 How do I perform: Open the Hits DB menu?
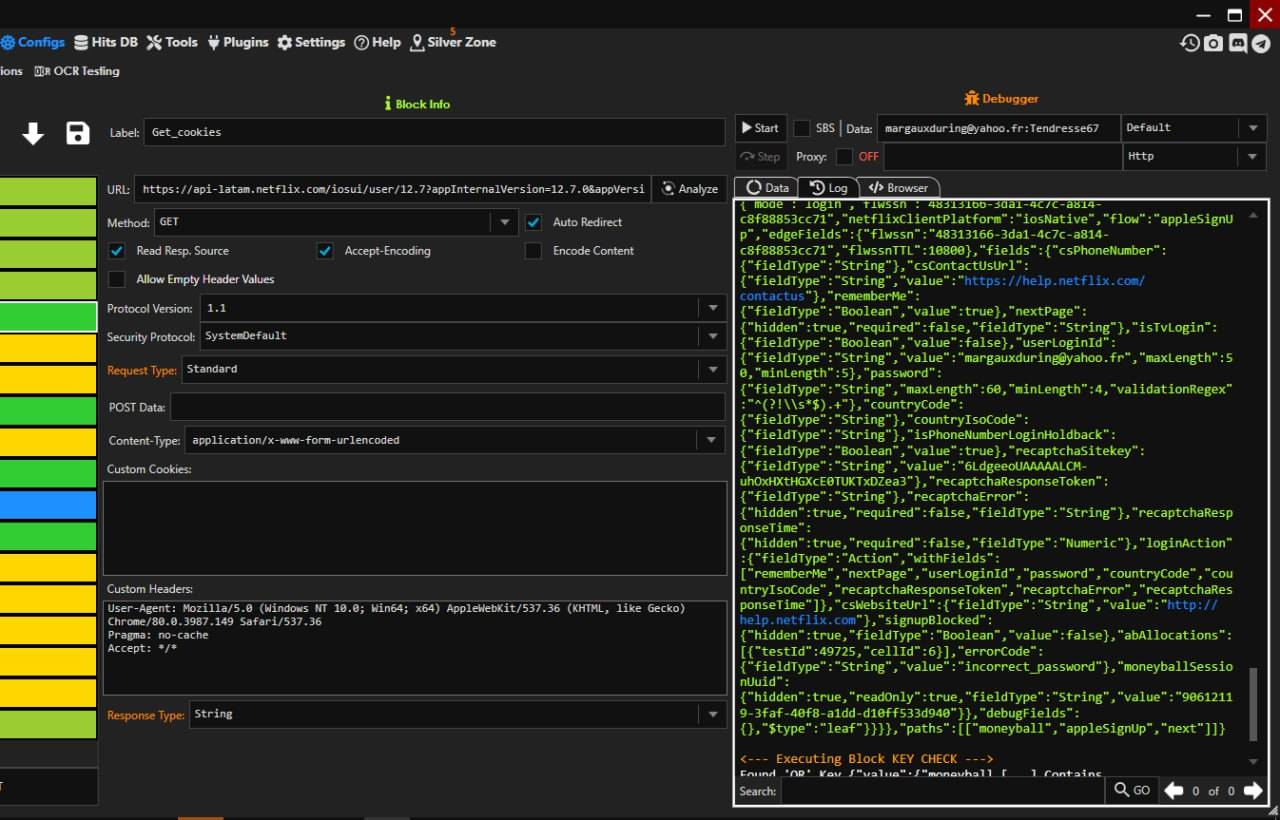tap(105, 42)
